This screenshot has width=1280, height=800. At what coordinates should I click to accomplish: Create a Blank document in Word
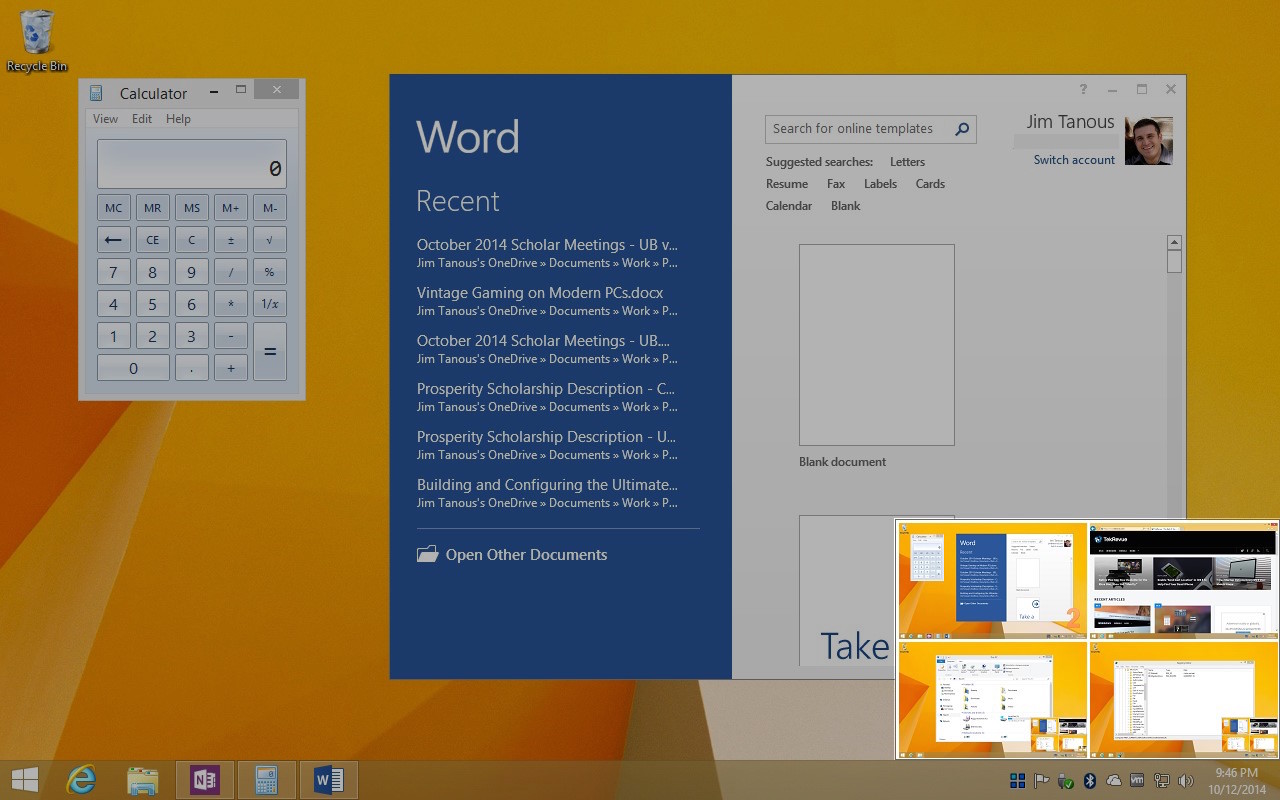tap(876, 344)
